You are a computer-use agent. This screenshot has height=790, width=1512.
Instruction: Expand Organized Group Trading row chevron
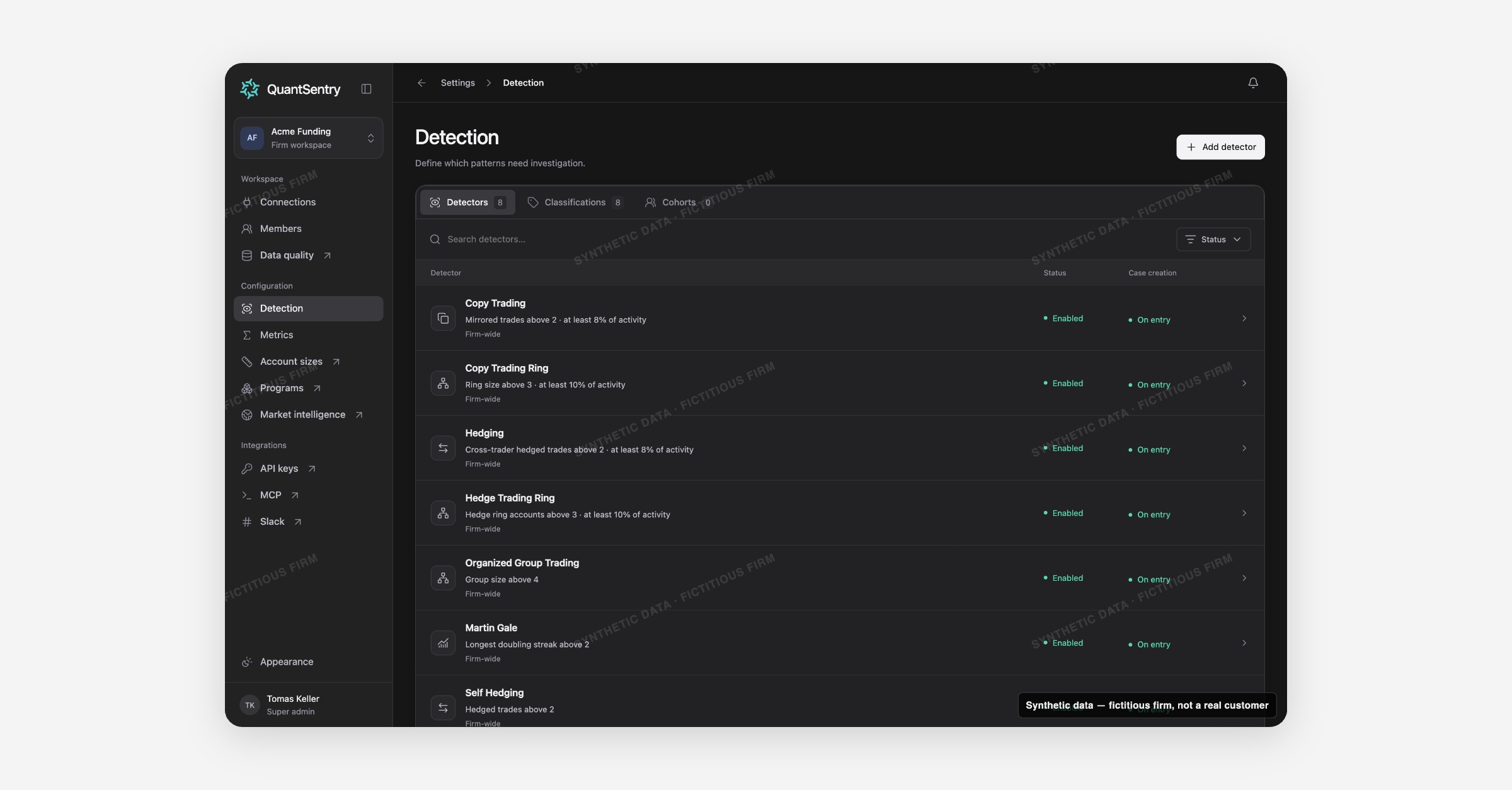pos(1244,578)
